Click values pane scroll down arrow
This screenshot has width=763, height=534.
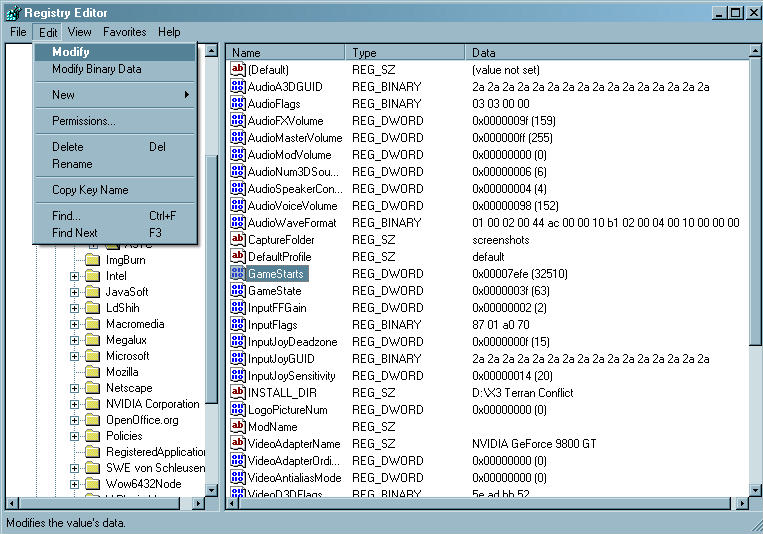[755, 490]
